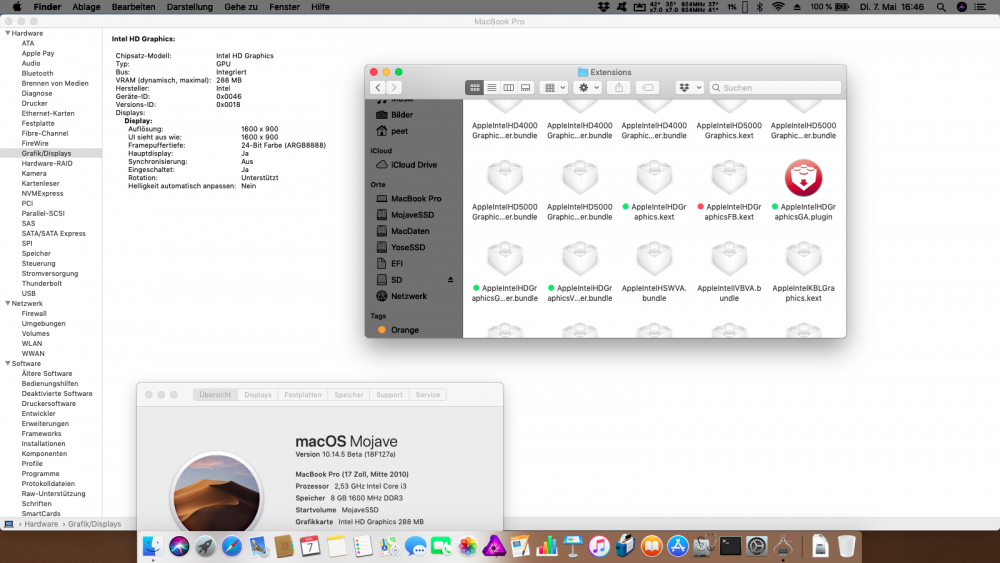This screenshot has width=1000, height=563.
Task: Select AppleIntelHSWVA.bundle file
Action: (x=654, y=259)
